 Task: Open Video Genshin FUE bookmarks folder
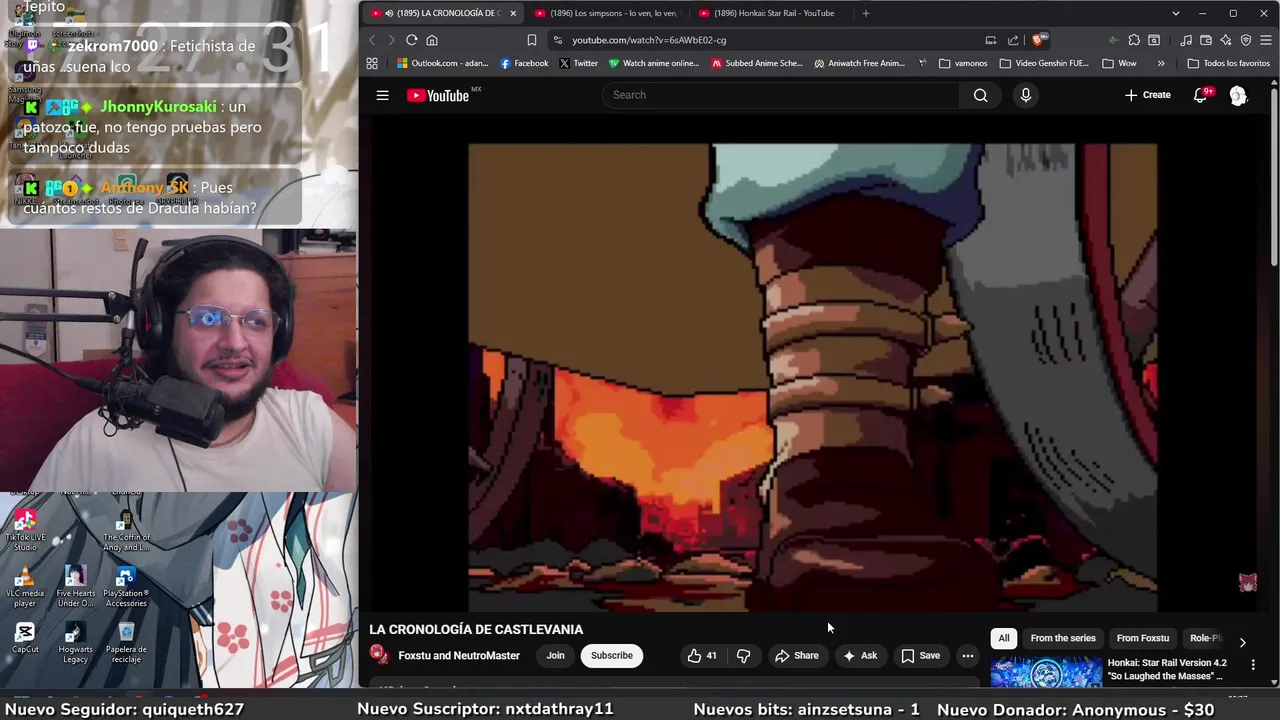click(x=1044, y=63)
